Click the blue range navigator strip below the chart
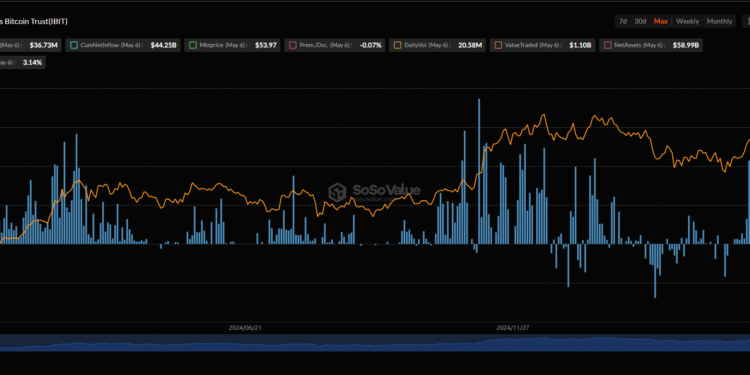This screenshot has width=750, height=375. pyautogui.click(x=375, y=343)
